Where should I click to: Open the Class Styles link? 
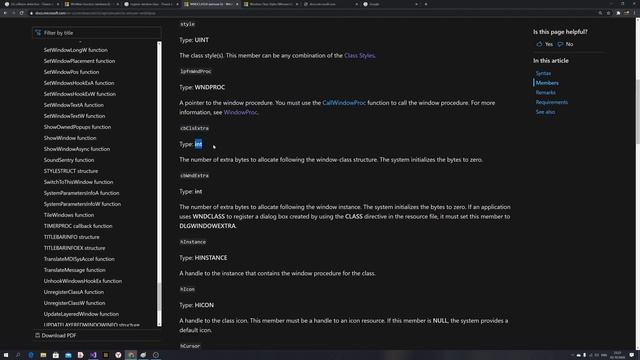pyautogui.click(x=359, y=56)
